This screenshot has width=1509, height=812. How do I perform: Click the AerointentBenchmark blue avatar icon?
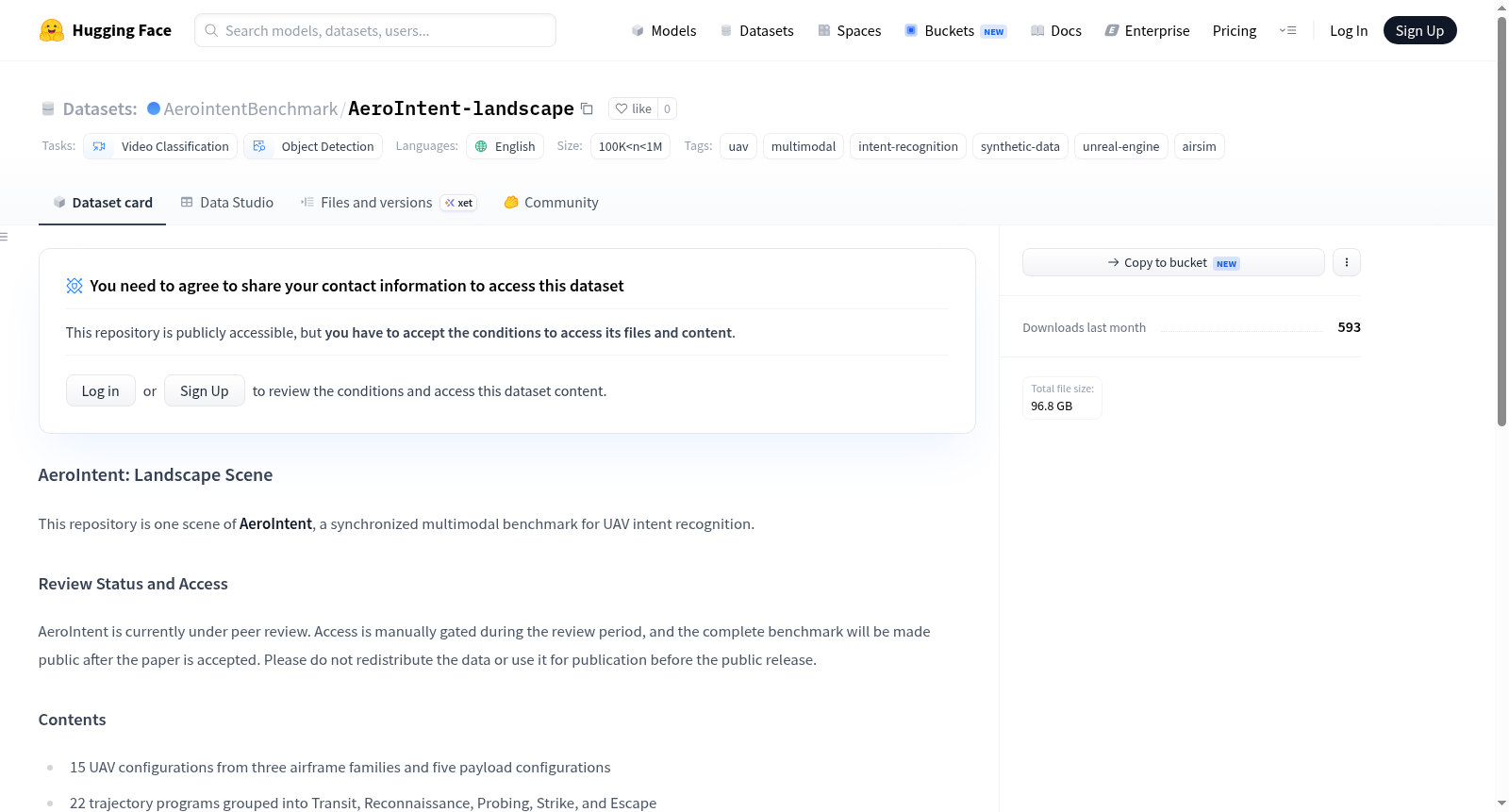[154, 108]
